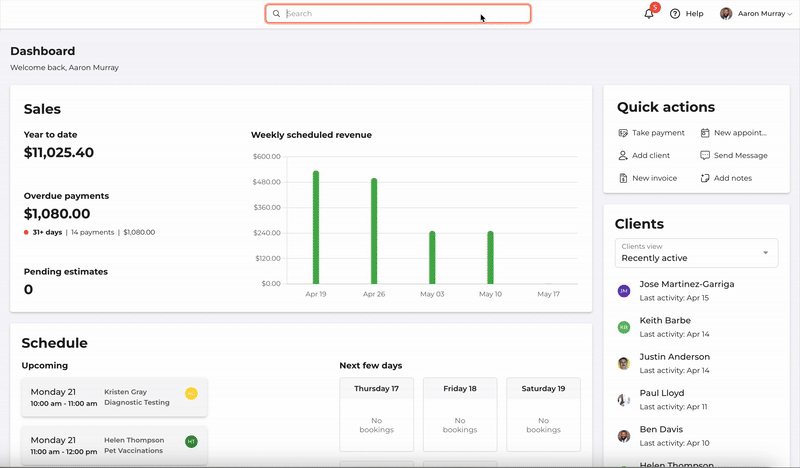800x468 pixels.
Task: Open the notifications bell icon
Action: pyautogui.click(x=649, y=14)
